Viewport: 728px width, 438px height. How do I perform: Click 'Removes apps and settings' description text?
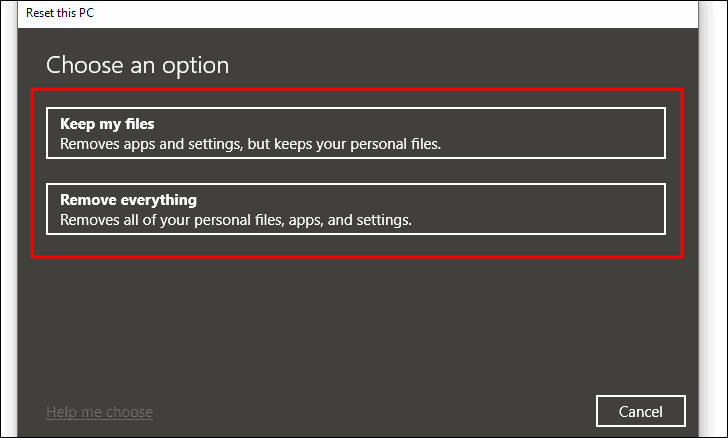(x=250, y=144)
